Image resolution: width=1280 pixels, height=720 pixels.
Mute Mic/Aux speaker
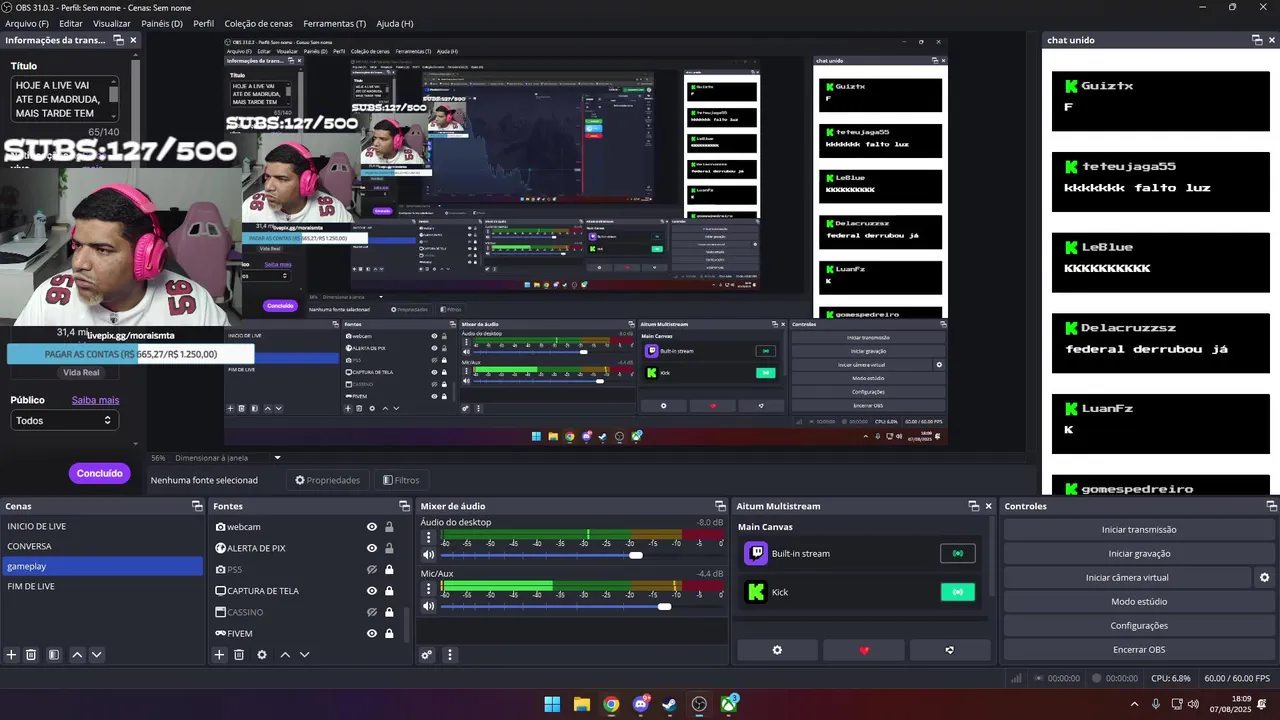click(429, 606)
